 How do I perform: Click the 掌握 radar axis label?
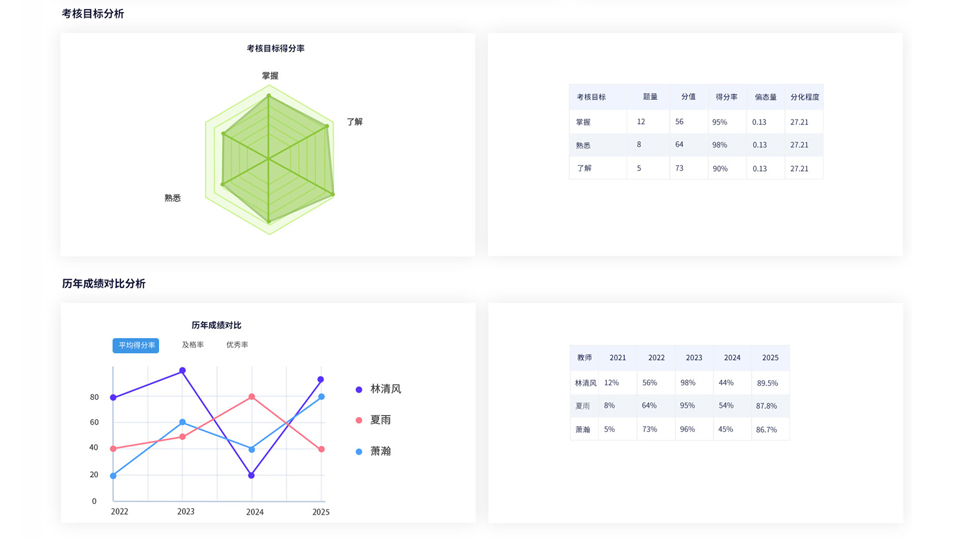(270, 76)
